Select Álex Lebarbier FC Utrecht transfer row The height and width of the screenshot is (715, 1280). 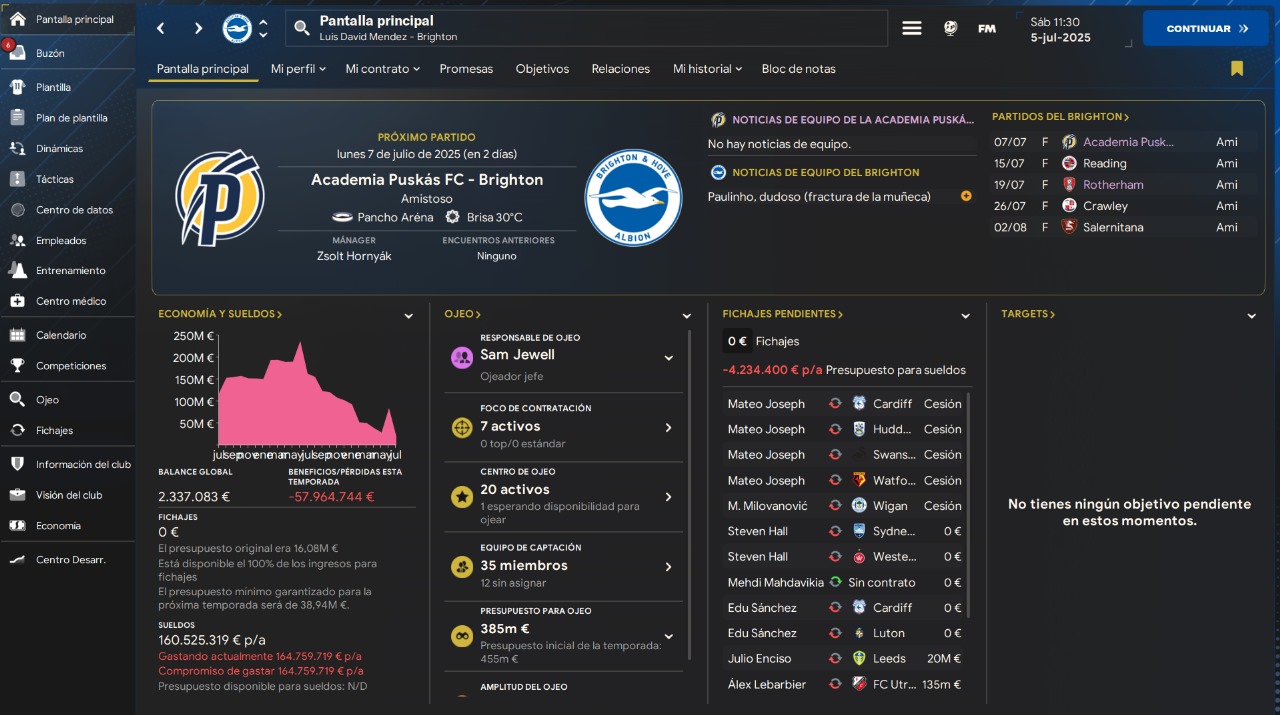(844, 684)
